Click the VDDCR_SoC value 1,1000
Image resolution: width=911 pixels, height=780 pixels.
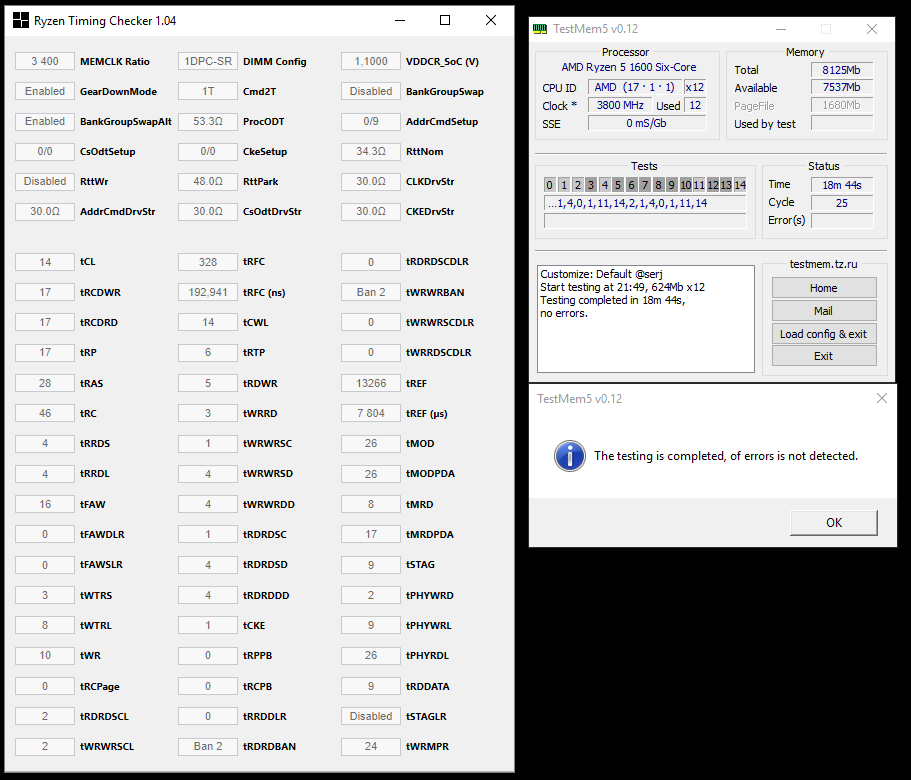371,61
